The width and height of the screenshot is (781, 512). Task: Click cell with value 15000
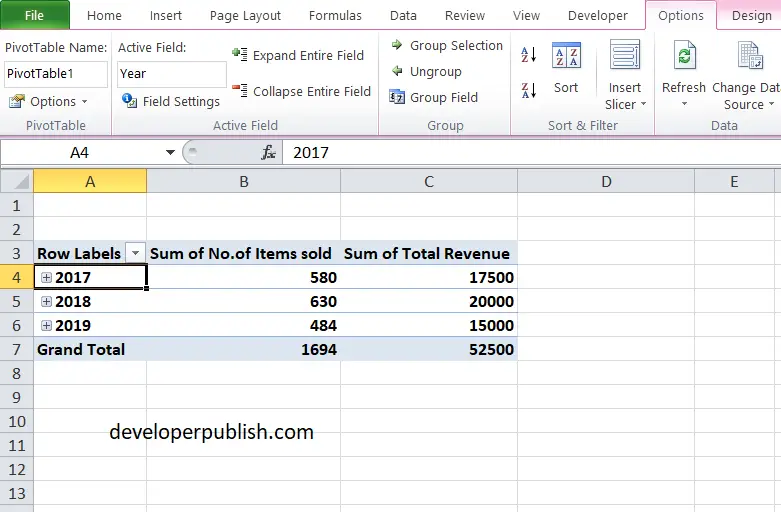(429, 325)
